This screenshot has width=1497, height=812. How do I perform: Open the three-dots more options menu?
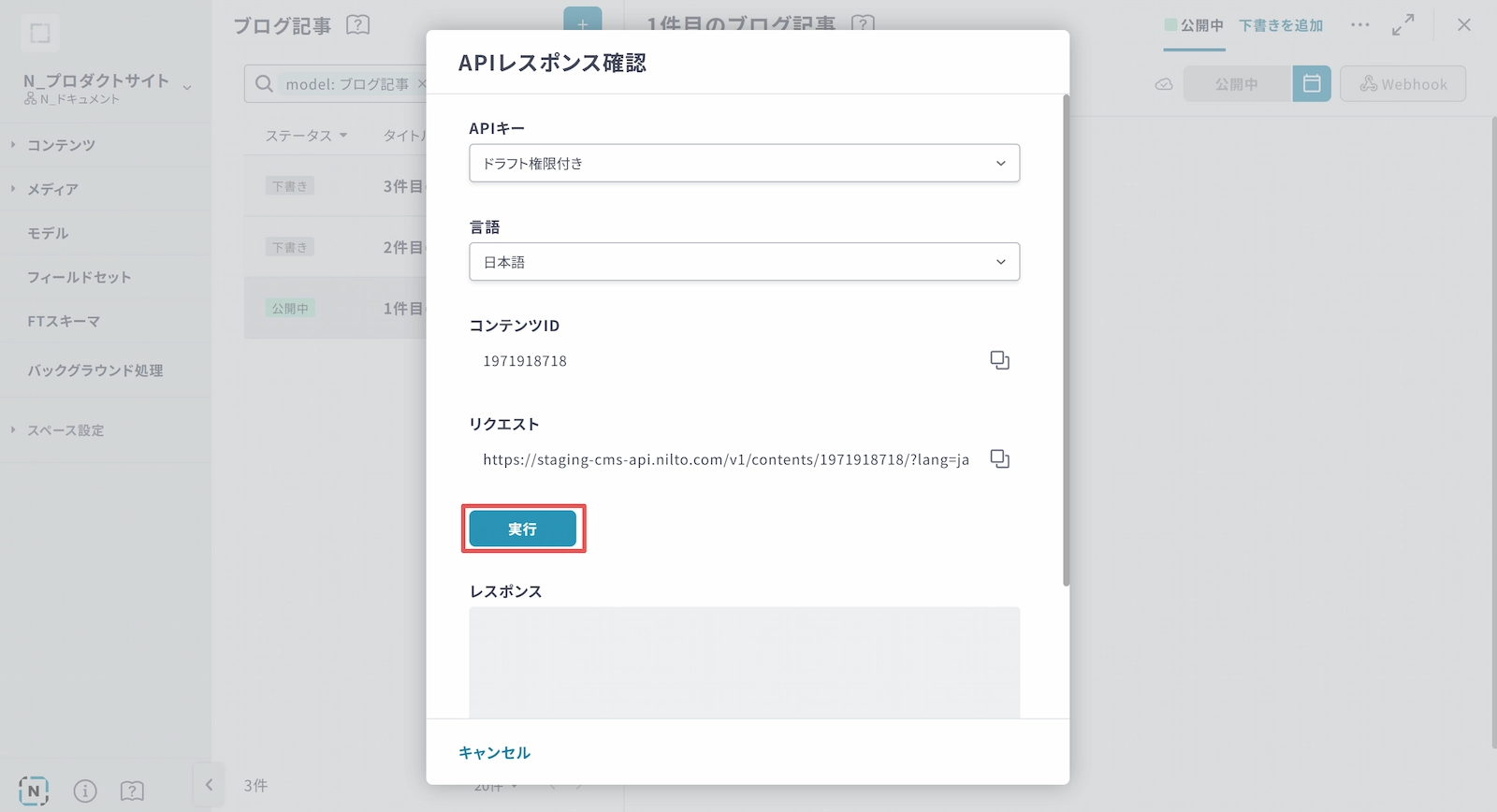pos(1359,25)
